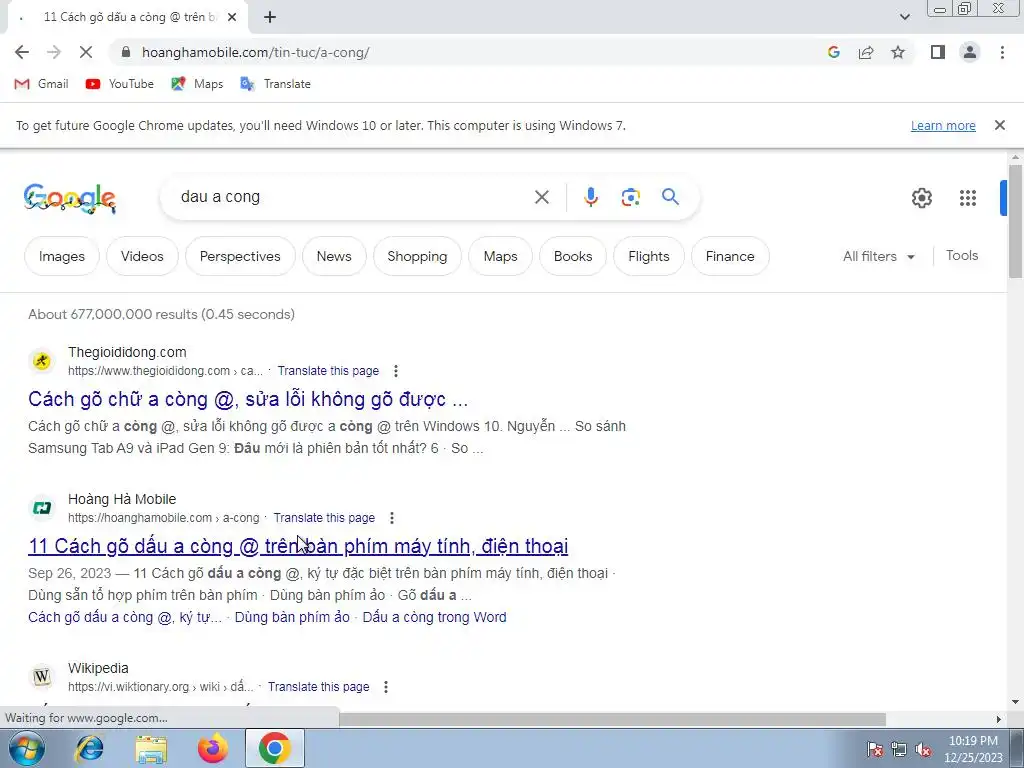Open search Tools
The height and width of the screenshot is (768, 1024).
pyautogui.click(x=962, y=255)
